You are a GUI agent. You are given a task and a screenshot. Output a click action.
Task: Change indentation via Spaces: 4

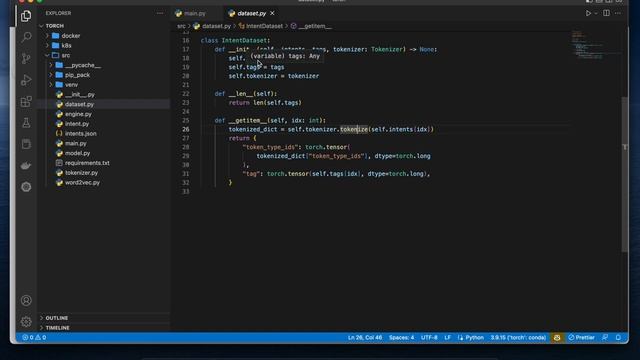[x=401, y=338]
